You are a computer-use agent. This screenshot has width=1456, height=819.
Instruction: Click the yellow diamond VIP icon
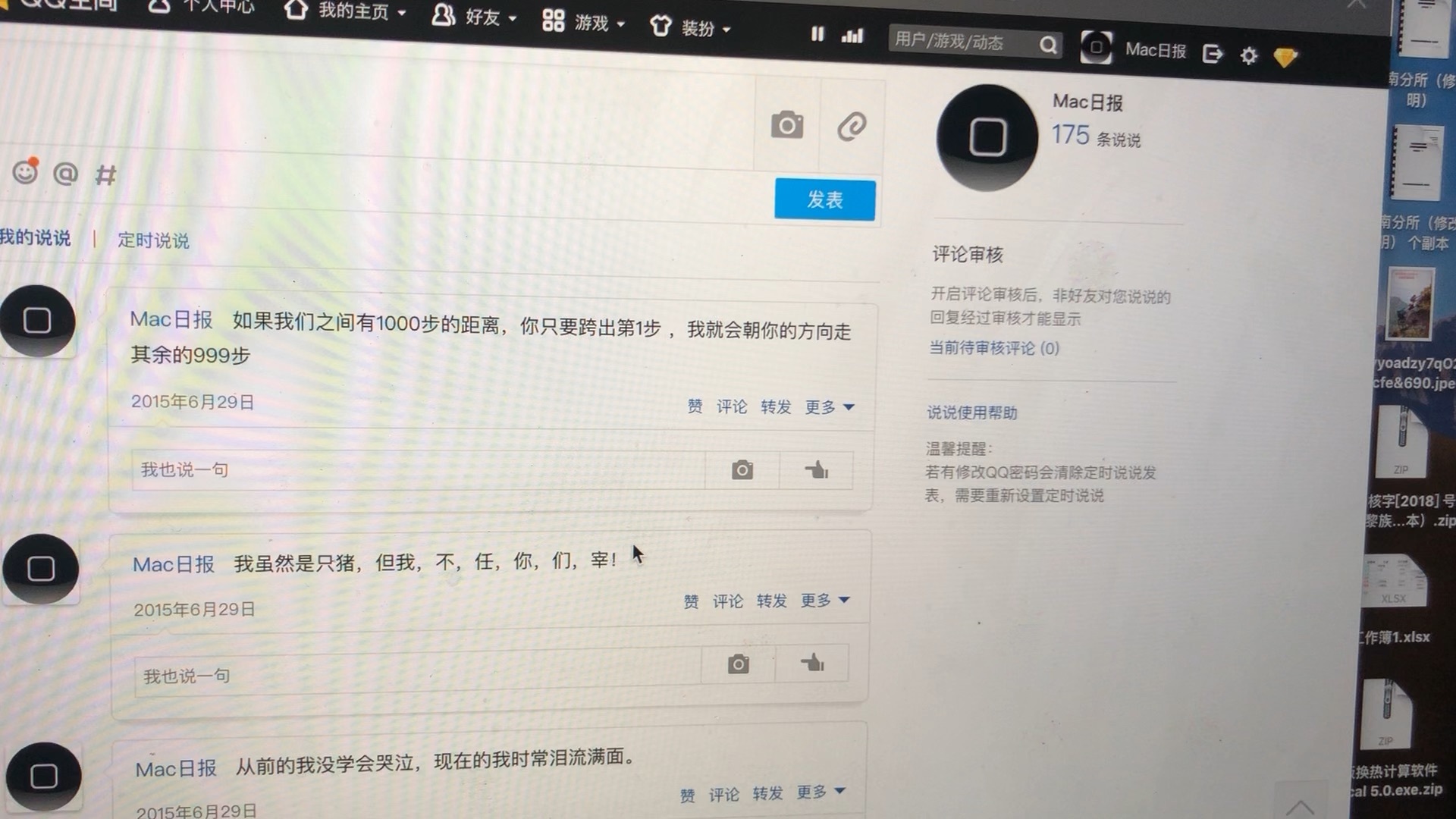tap(1285, 58)
